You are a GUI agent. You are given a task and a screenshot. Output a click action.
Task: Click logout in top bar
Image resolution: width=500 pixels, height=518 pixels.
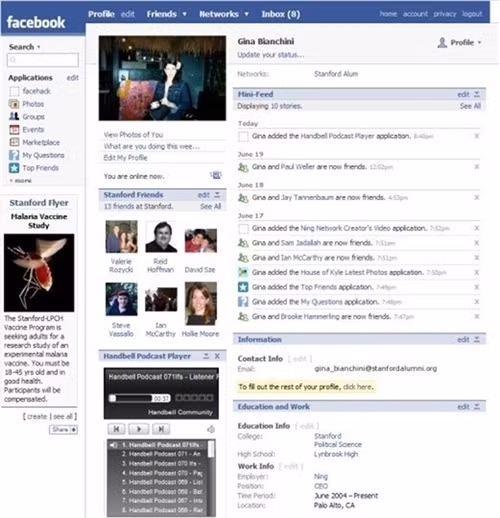[x=472, y=14]
